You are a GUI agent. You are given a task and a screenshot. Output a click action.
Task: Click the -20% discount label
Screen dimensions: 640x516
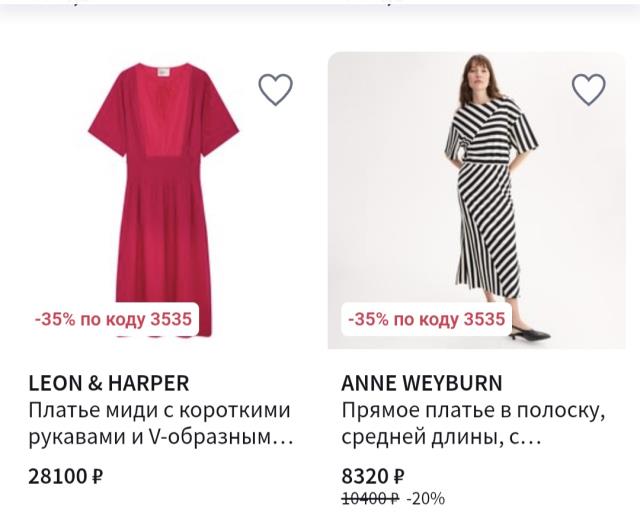click(x=426, y=498)
